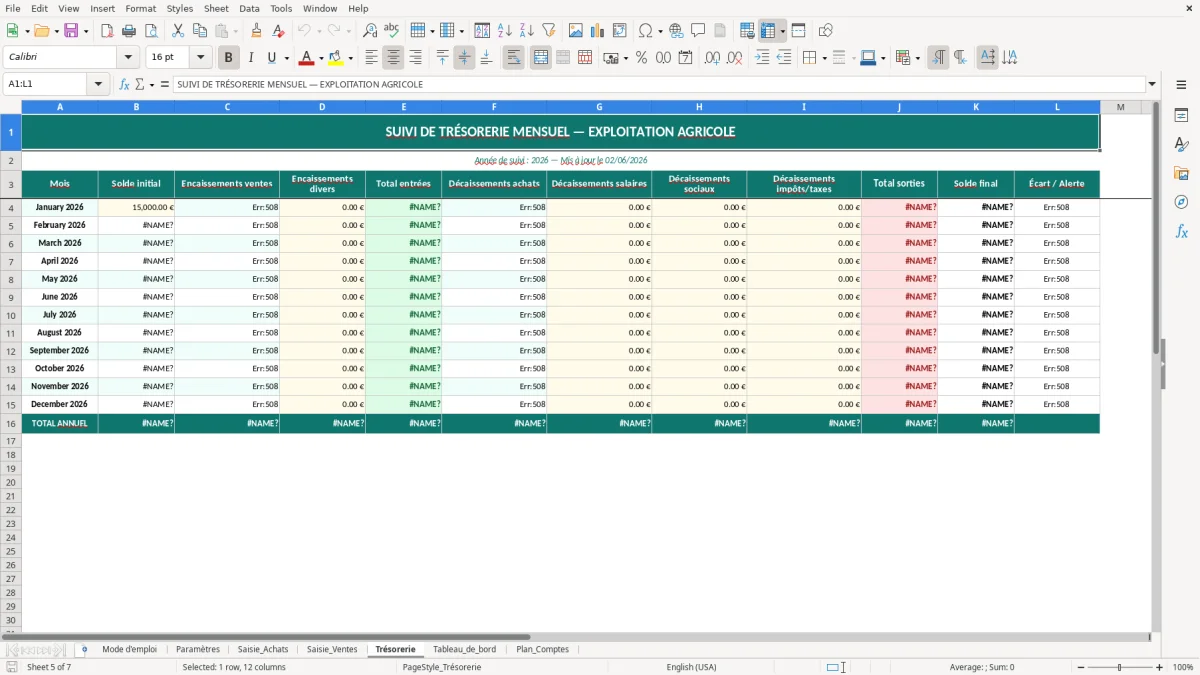The height and width of the screenshot is (675, 1200).
Task: Open the Font Name dropdown
Action: [x=128, y=58]
